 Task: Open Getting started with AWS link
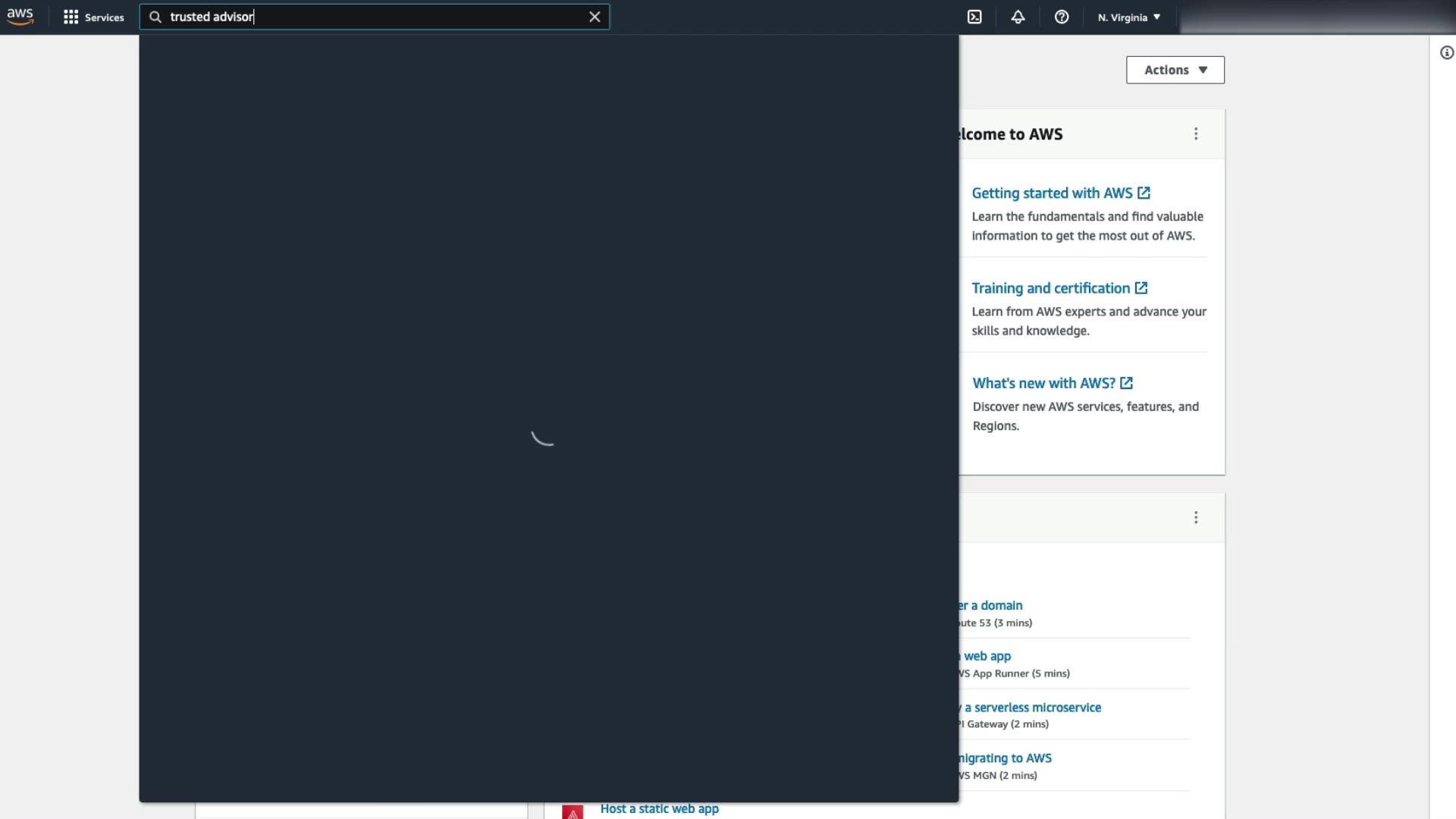[1052, 193]
